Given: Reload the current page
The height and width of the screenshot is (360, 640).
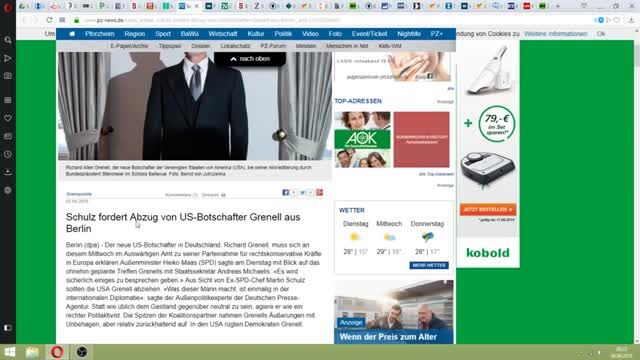Looking at the screenshot, I should tap(49, 20).
